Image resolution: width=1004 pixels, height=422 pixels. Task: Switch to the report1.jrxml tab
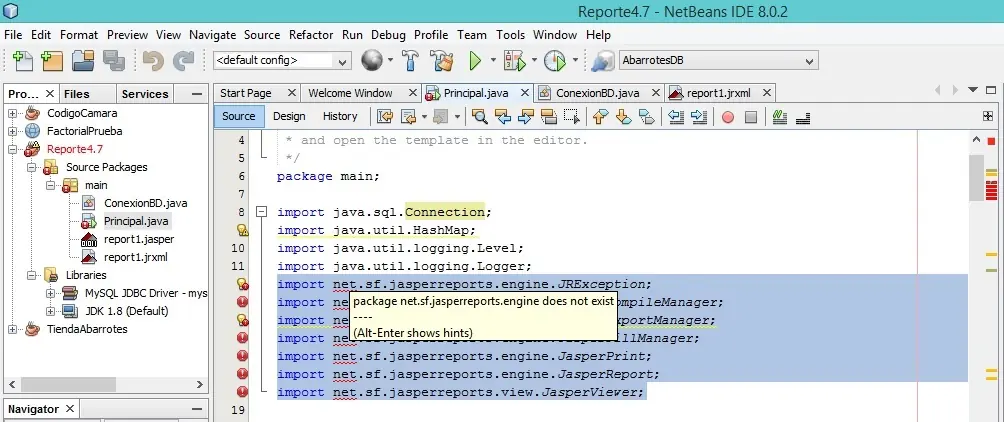(x=718, y=93)
